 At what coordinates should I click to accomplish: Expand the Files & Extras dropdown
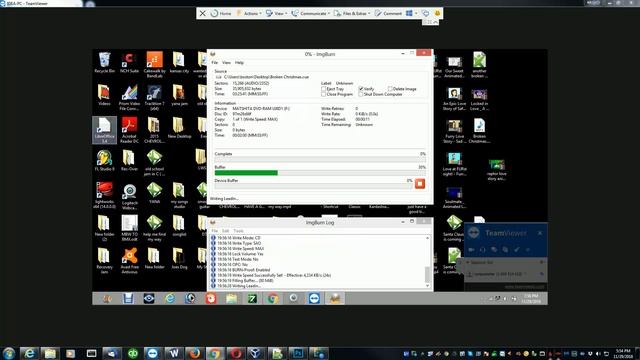point(352,13)
